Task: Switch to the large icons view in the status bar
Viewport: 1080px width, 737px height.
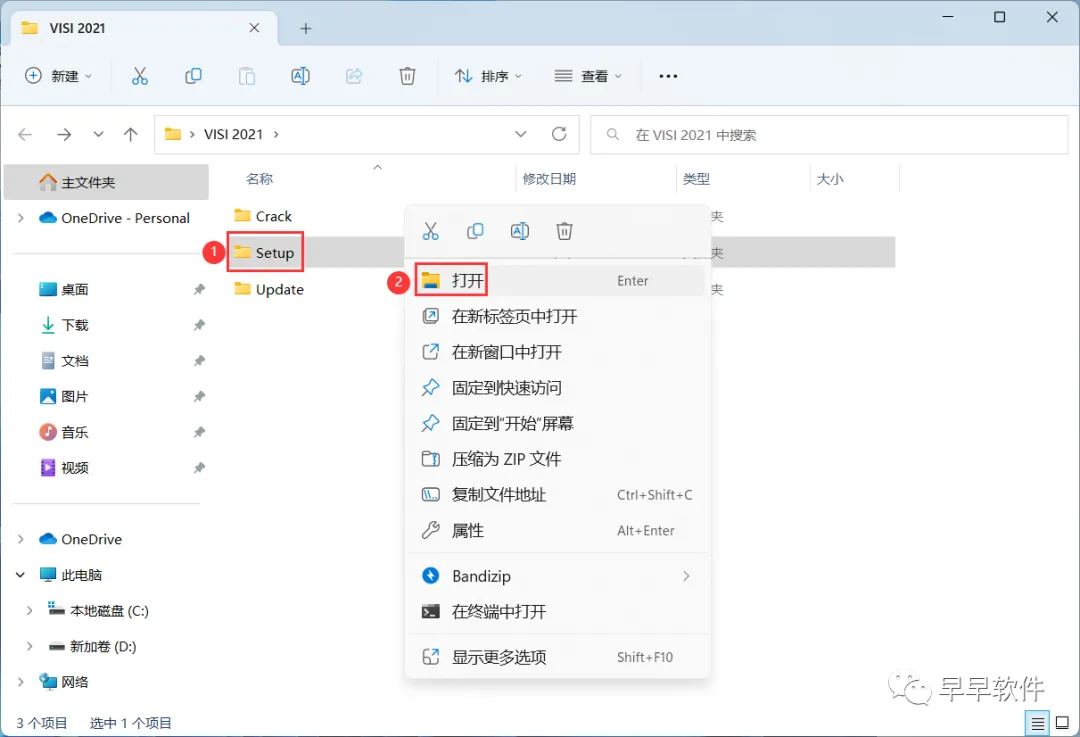Action: [1062, 723]
